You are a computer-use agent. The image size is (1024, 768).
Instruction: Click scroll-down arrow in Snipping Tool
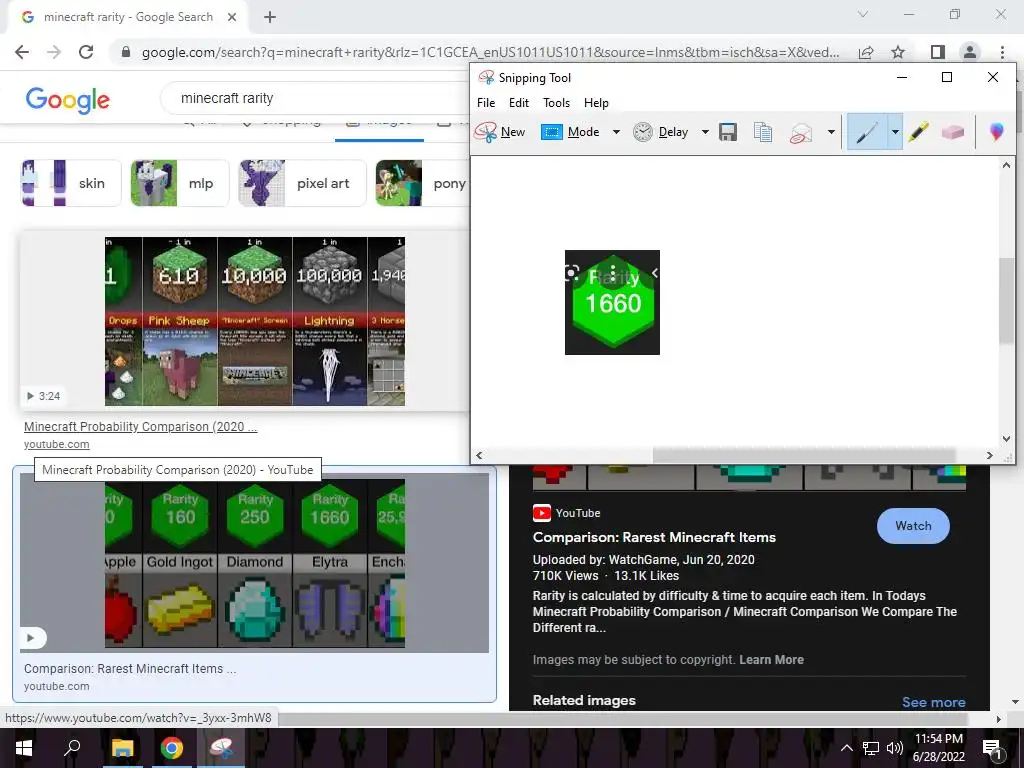(1006, 439)
